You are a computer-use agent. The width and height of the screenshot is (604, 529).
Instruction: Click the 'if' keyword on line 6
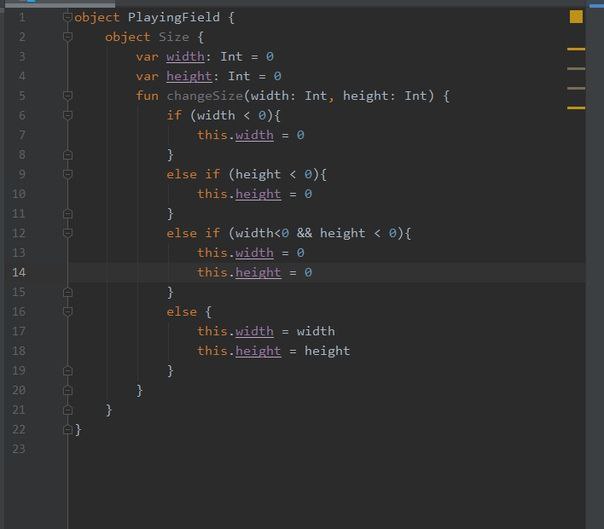tap(174, 115)
